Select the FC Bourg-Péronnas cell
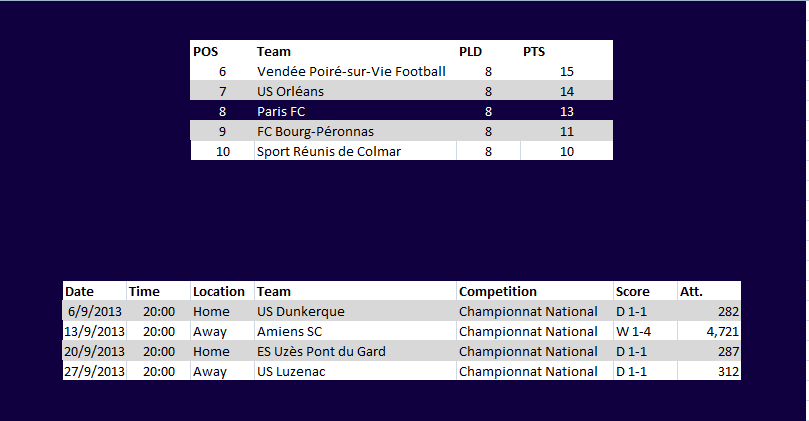Viewport: 809px width, 421px height. [x=355, y=132]
